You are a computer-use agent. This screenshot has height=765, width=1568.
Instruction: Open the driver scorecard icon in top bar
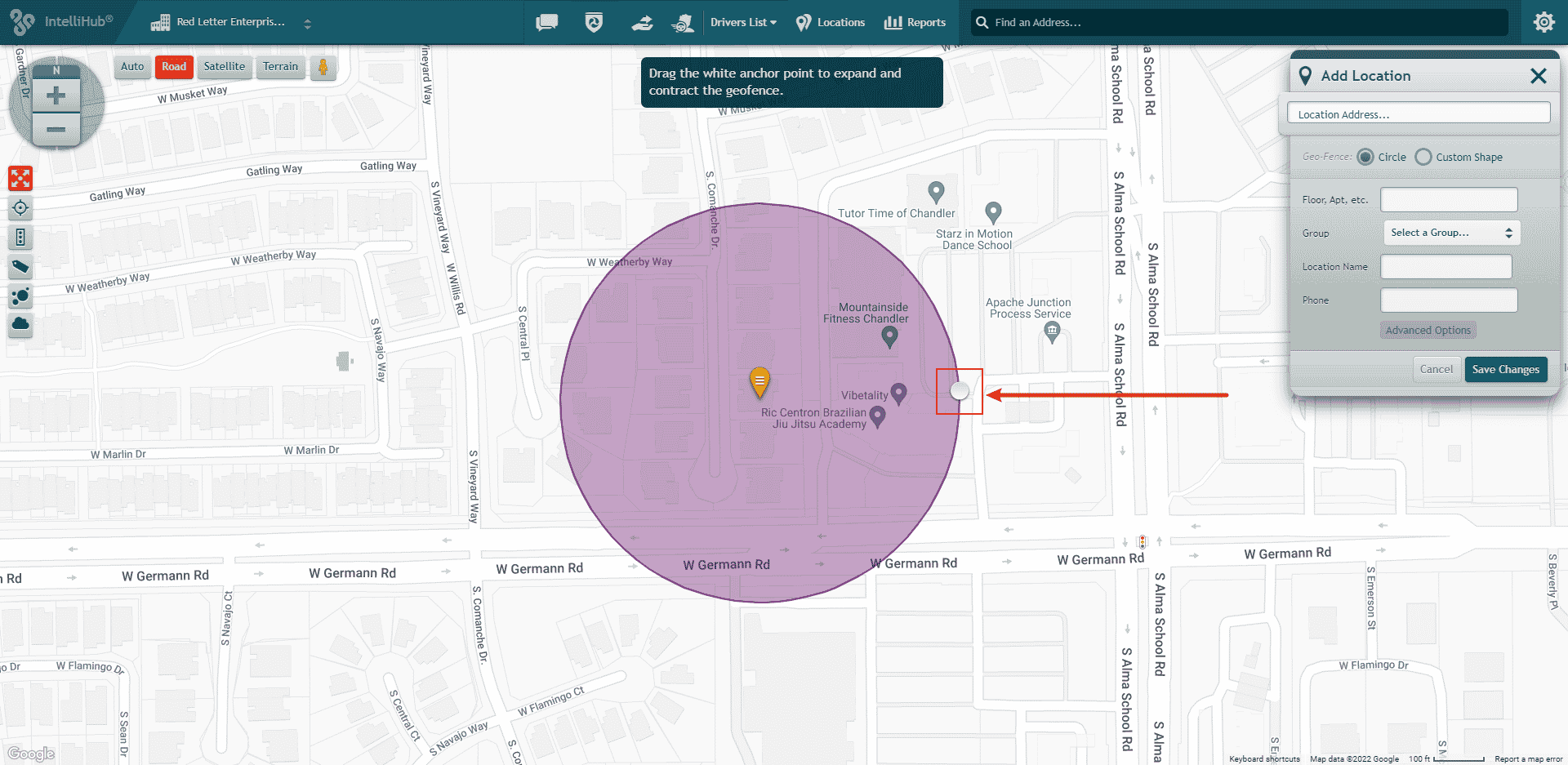click(684, 22)
